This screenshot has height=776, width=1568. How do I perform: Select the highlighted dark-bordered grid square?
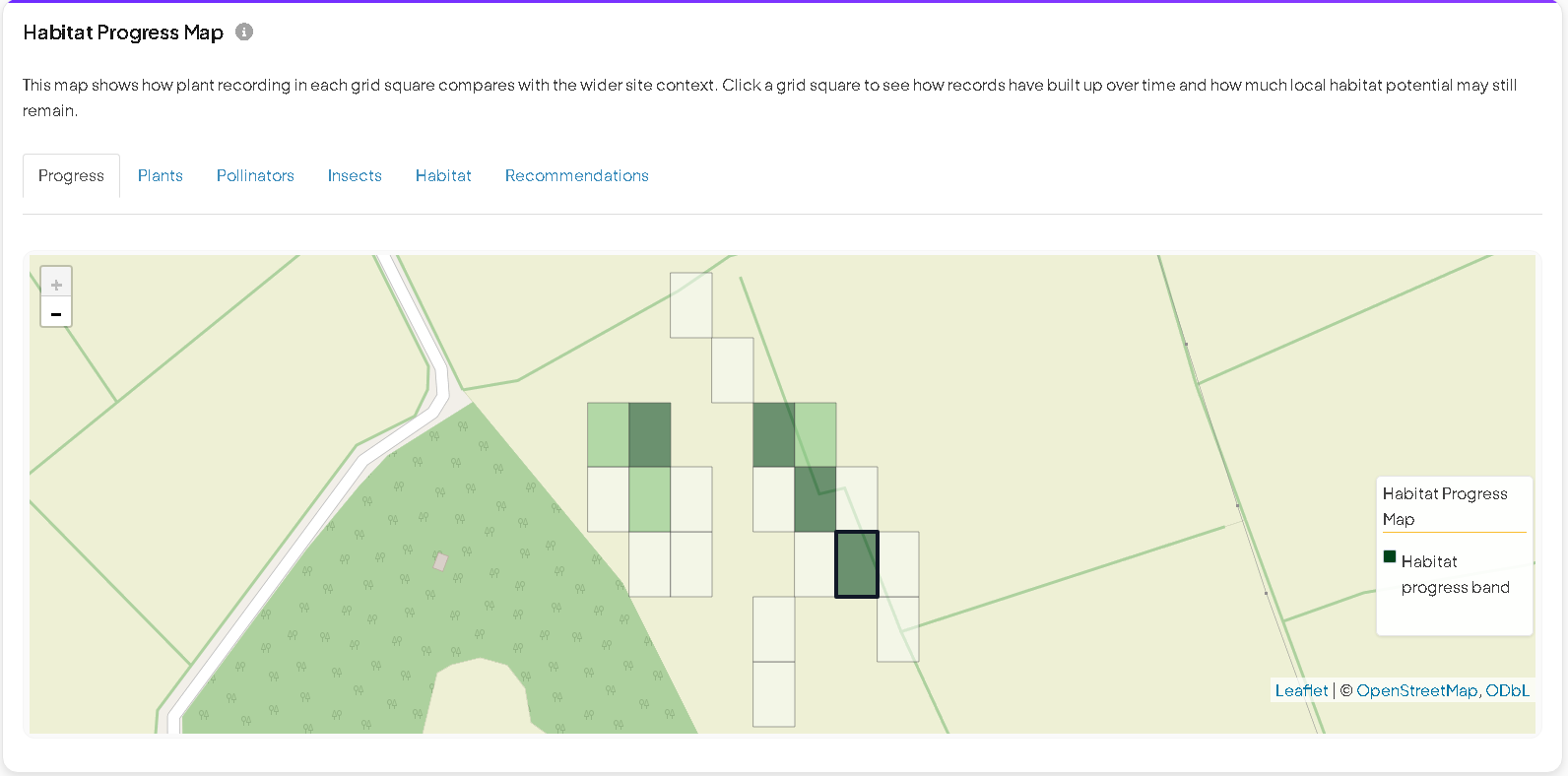857,564
